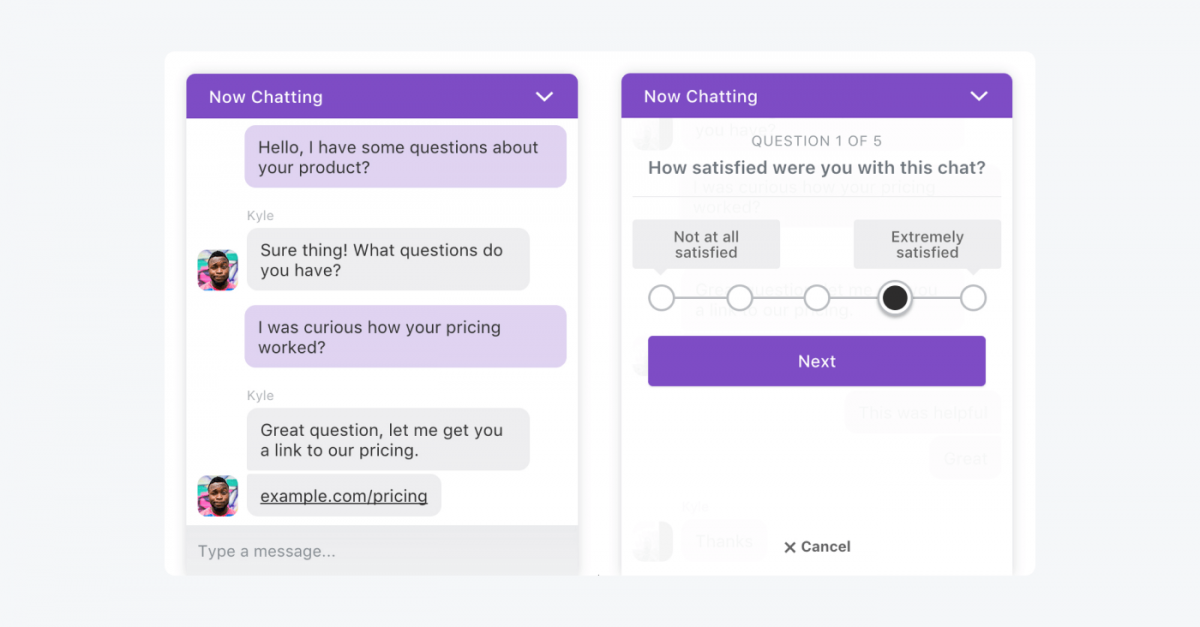Collapse the right Now Chatting survey chevron
The image size is (1200, 627).
coord(979,97)
